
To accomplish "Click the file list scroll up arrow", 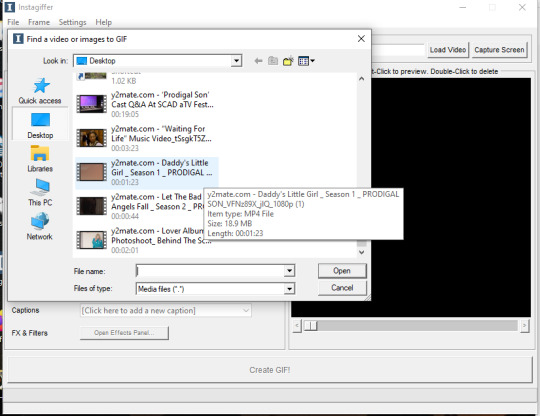I will coord(361,79).
